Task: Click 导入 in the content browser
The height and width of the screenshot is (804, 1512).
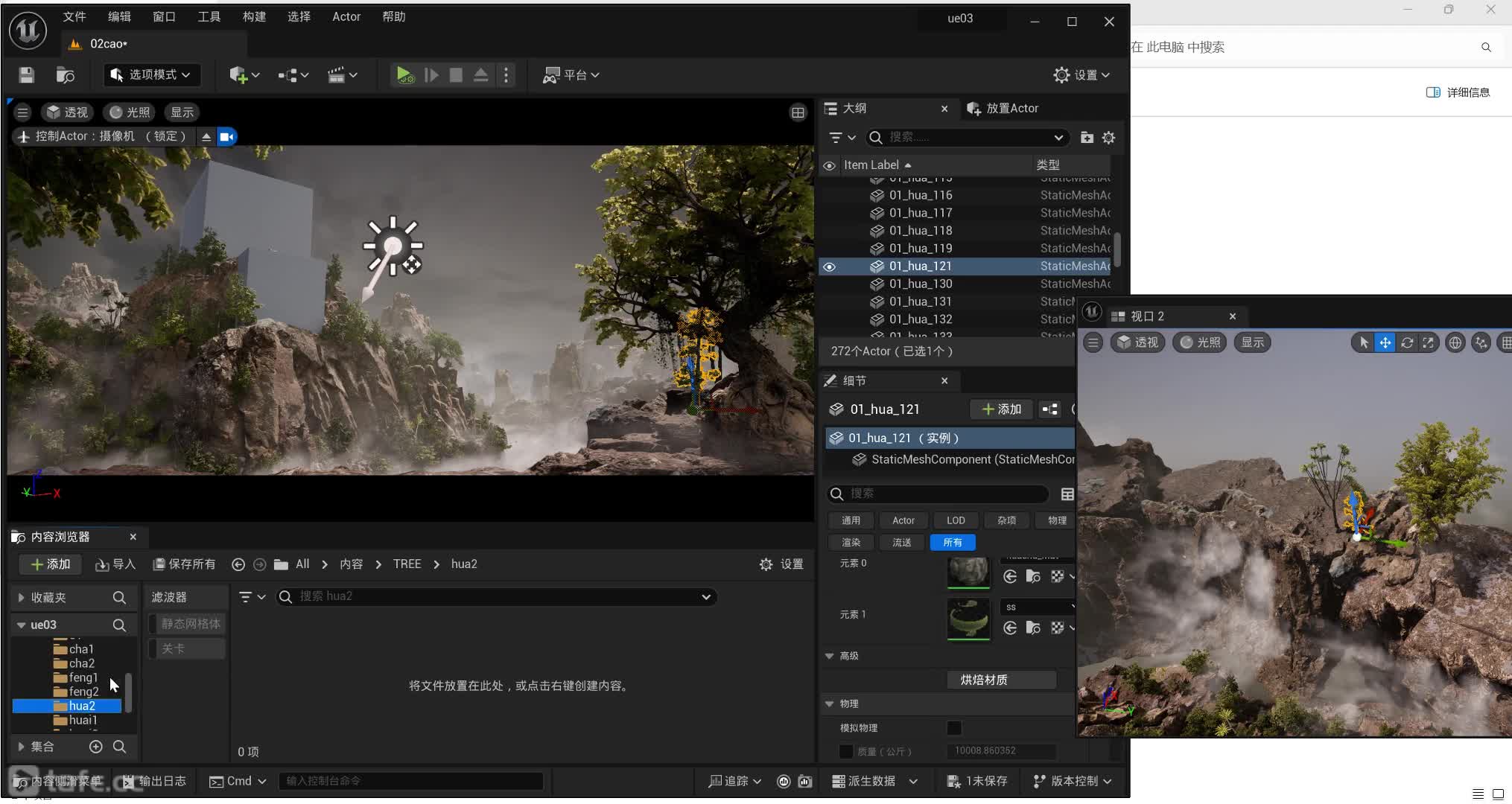Action: 115,564
